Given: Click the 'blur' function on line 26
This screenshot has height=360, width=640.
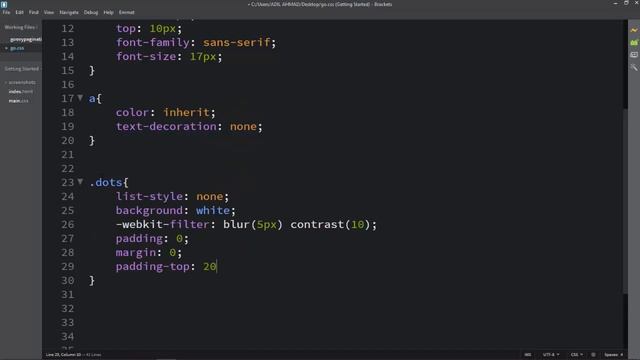Looking at the screenshot, I should pos(236,224).
